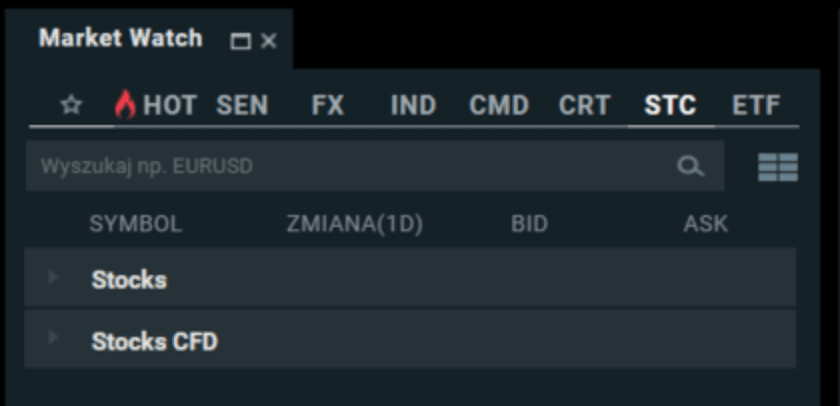Image resolution: width=840 pixels, height=406 pixels.
Task: Select the STC stocks tab
Action: tap(670, 106)
